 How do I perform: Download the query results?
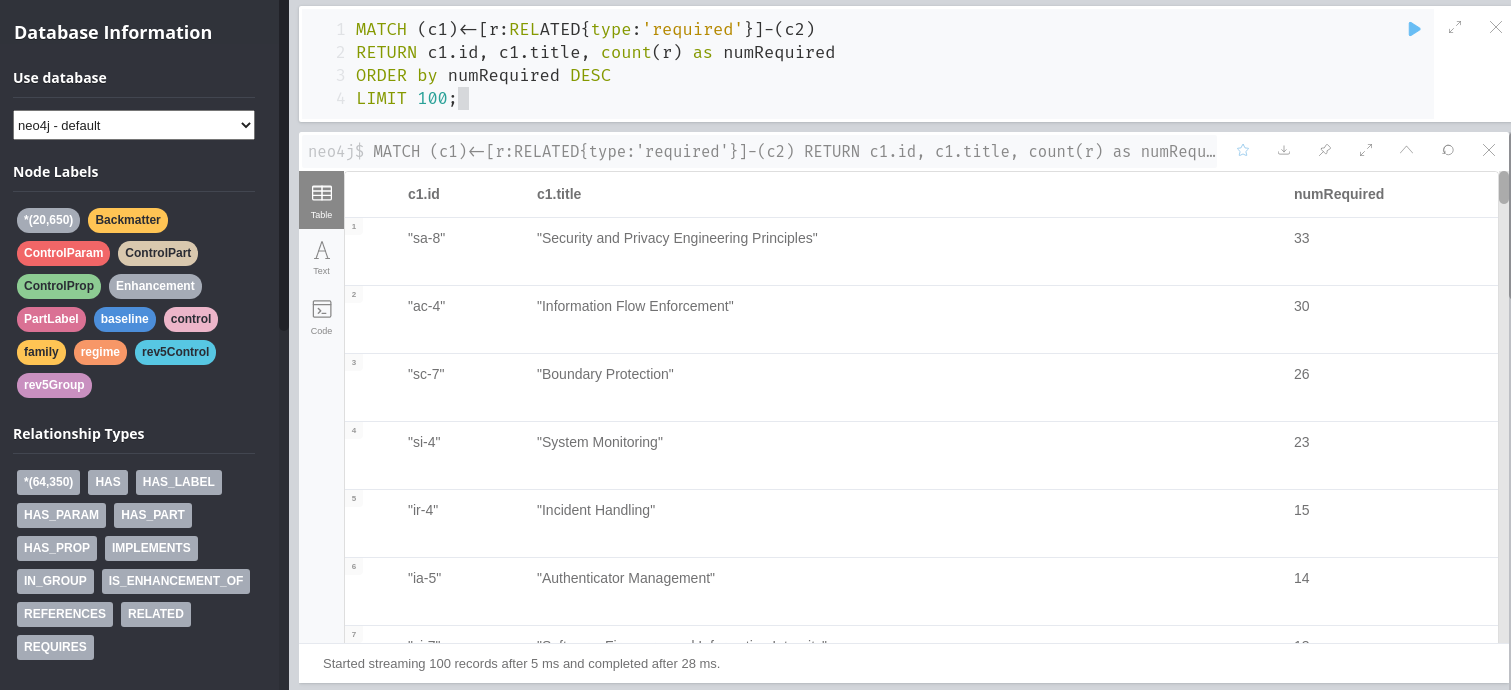pos(1284,150)
